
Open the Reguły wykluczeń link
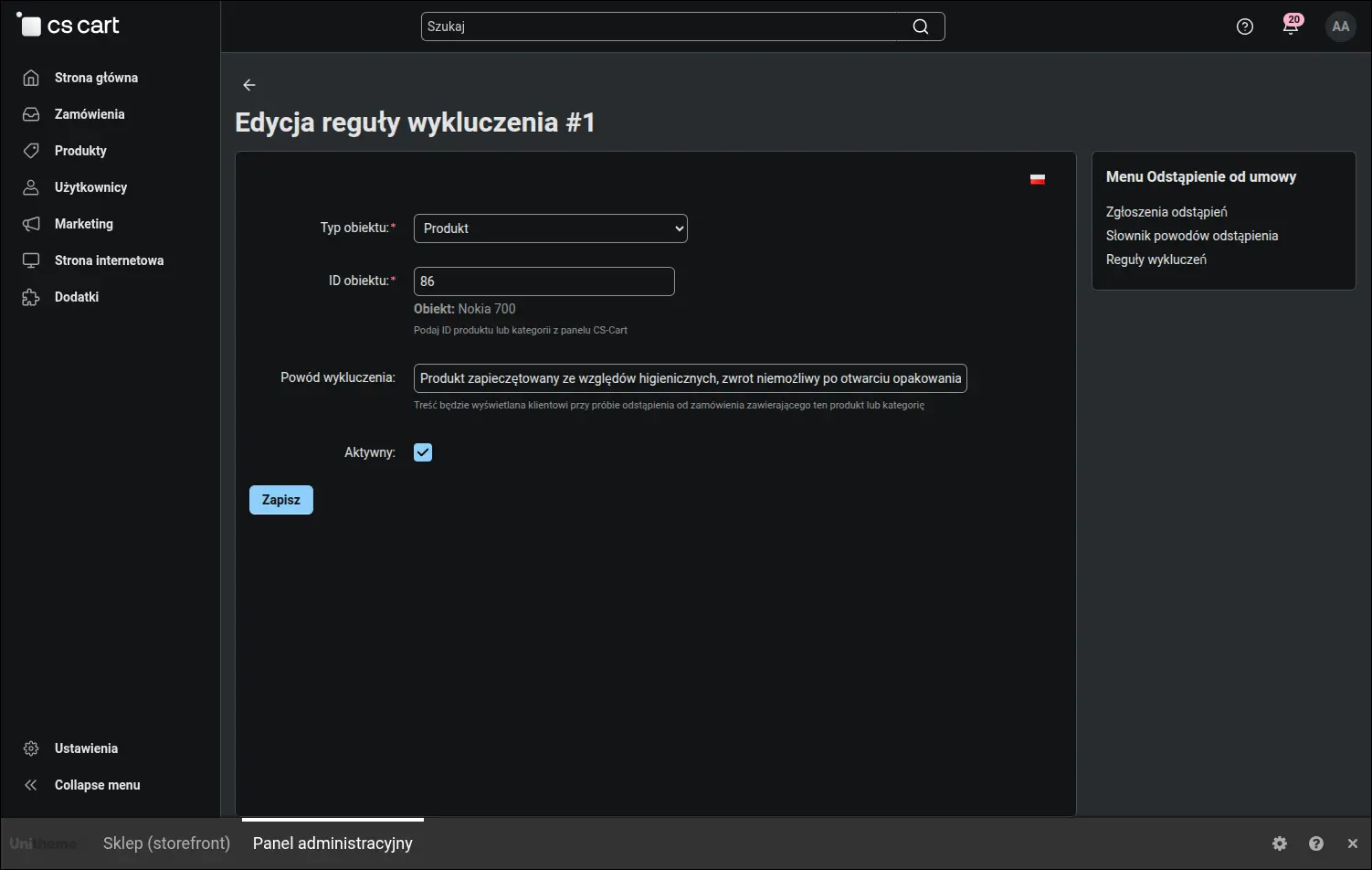1156,260
